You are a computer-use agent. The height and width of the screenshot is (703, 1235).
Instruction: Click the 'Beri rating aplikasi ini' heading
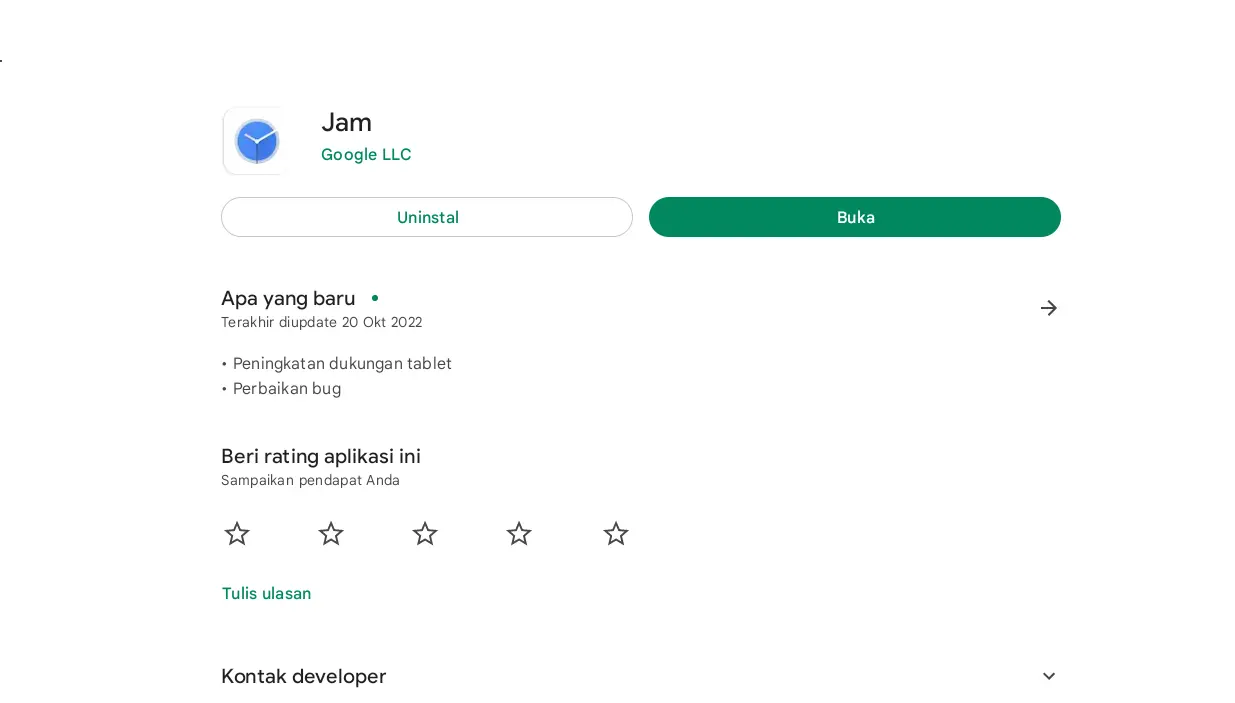tap(320, 456)
